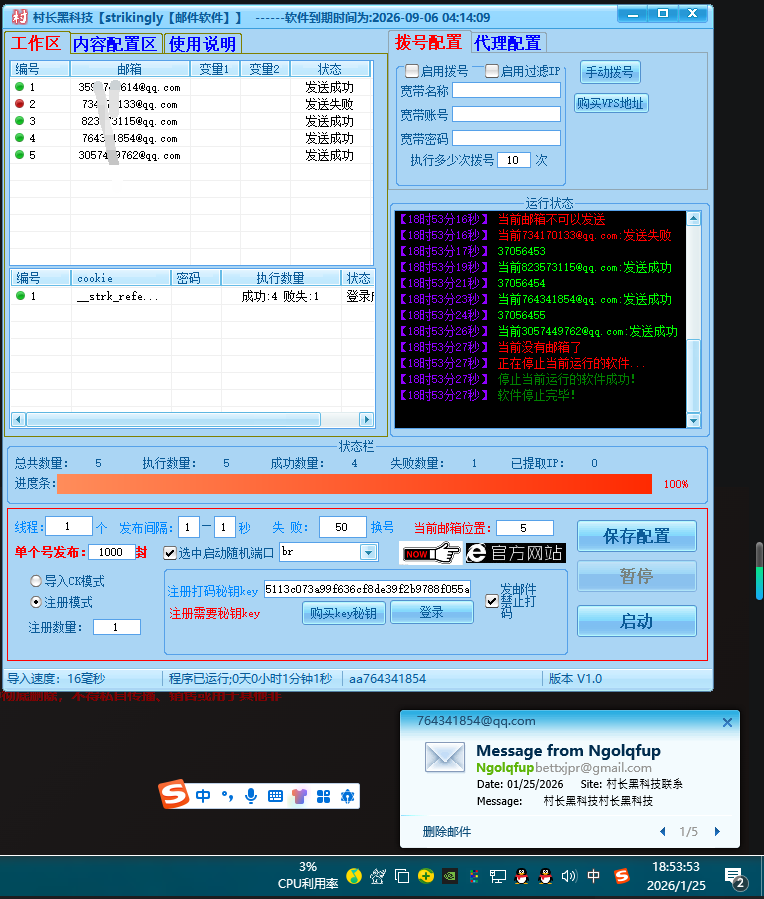Click punctuation toggle on Sogou toolbar
The height and width of the screenshot is (899, 764).
tap(228, 796)
